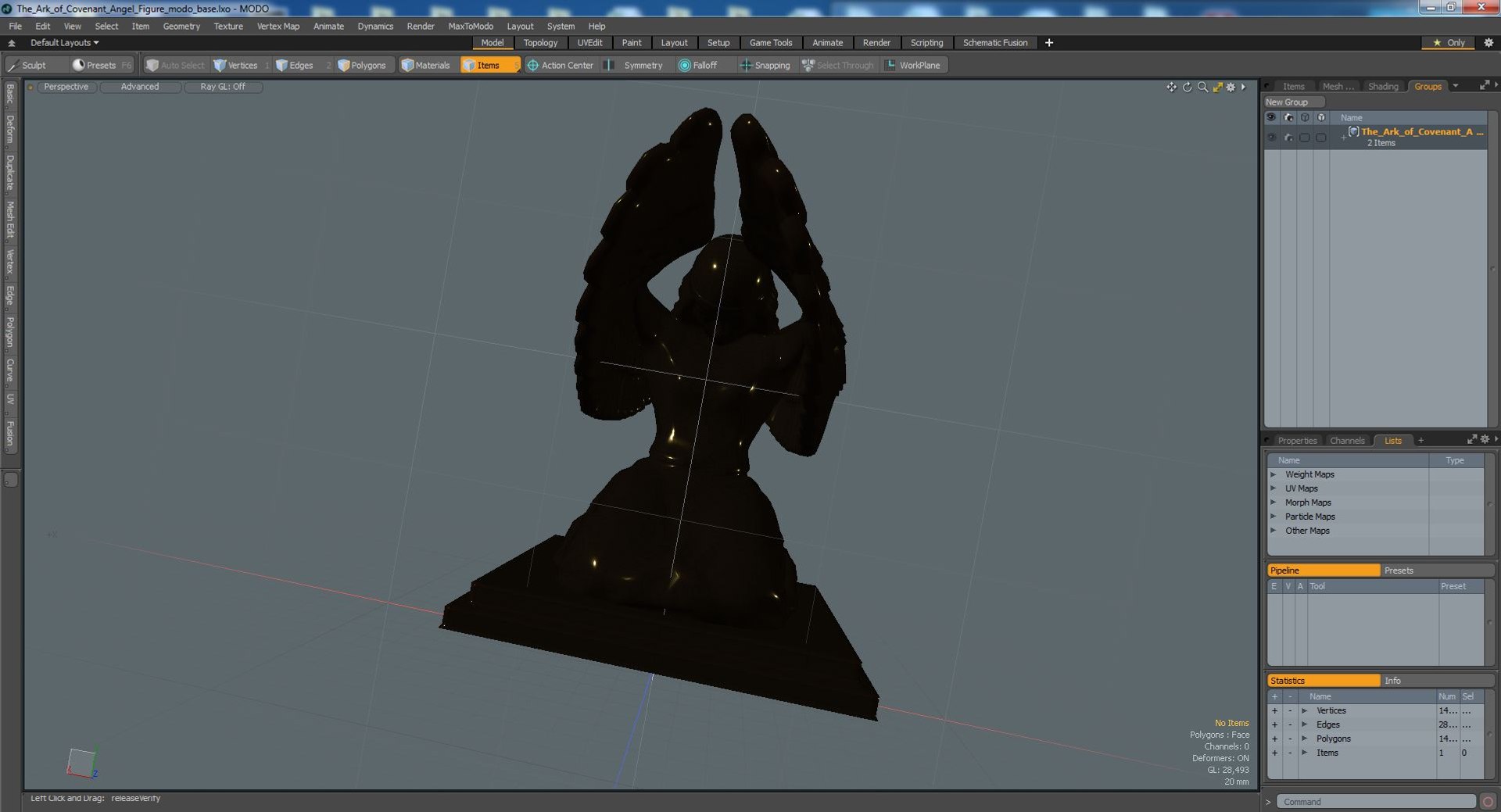
Task: Toggle the Only star button
Action: [1449, 43]
